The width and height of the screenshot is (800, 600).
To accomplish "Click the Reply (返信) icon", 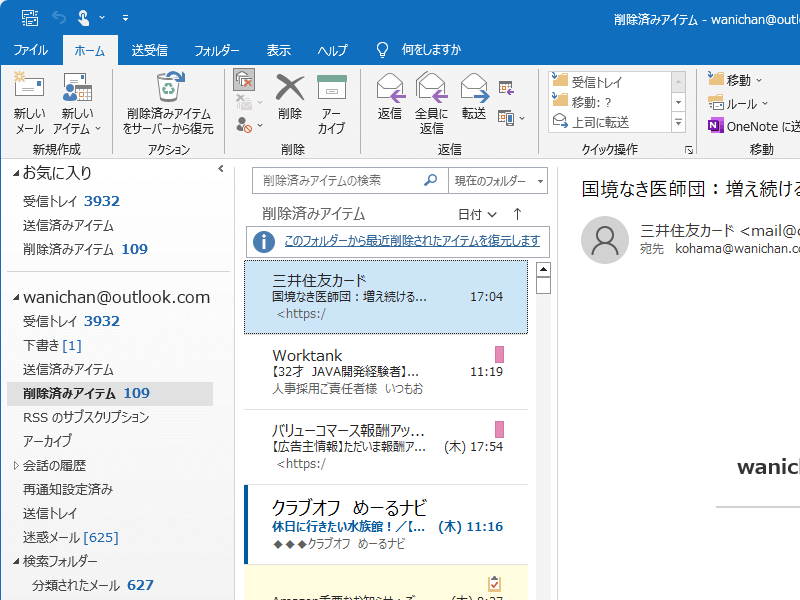I will (390, 87).
